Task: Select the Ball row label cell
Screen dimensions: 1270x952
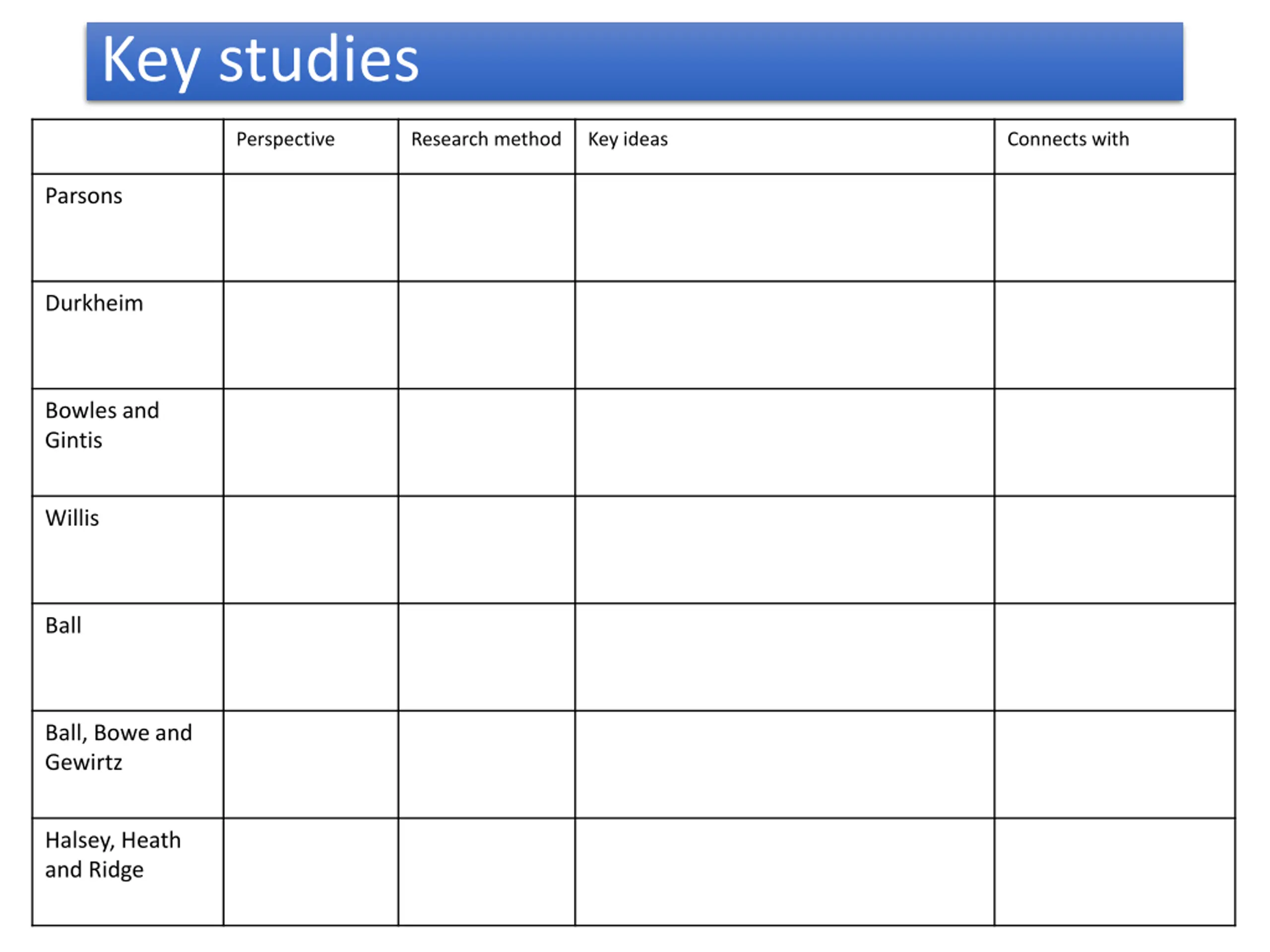Action: point(127,656)
